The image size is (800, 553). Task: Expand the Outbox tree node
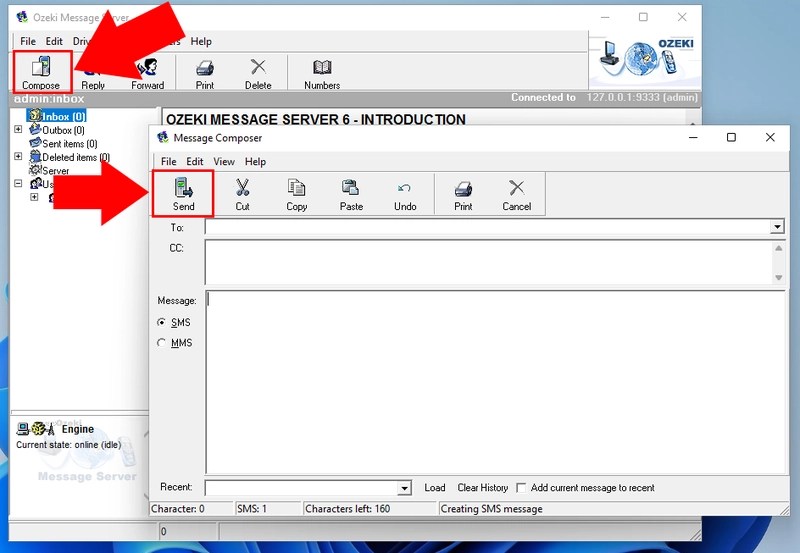(18, 130)
